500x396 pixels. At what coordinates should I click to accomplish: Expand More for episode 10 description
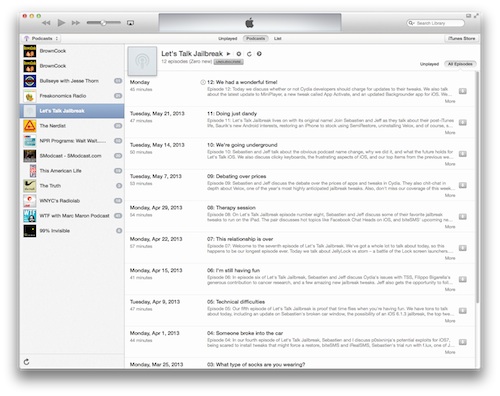point(450,164)
